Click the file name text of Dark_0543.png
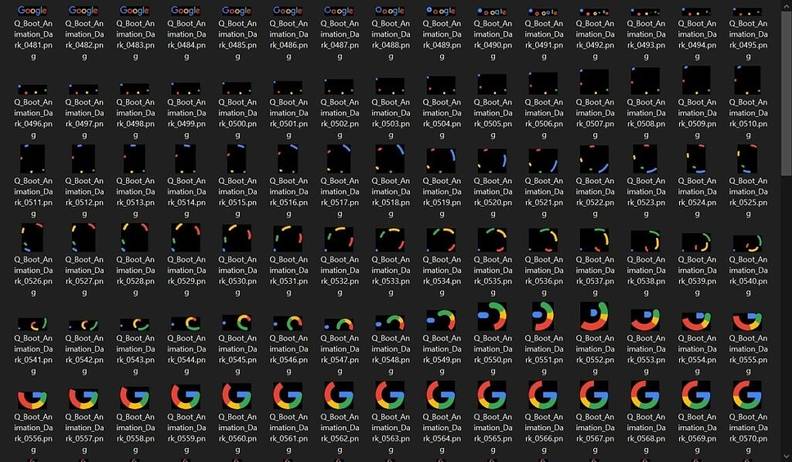The image size is (792, 462). point(135,355)
